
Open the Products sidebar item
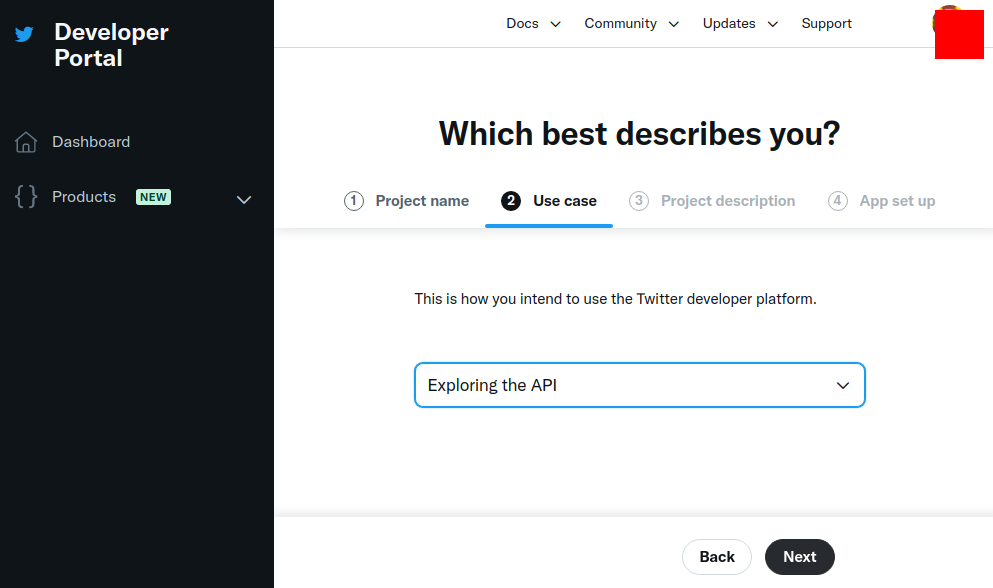84,197
